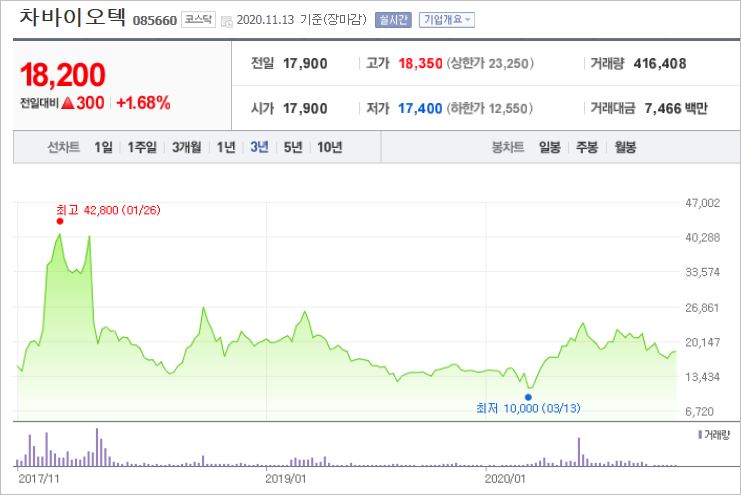741x495 pixels.
Task: Click the 거래량 value 416,408
Action: point(660,63)
